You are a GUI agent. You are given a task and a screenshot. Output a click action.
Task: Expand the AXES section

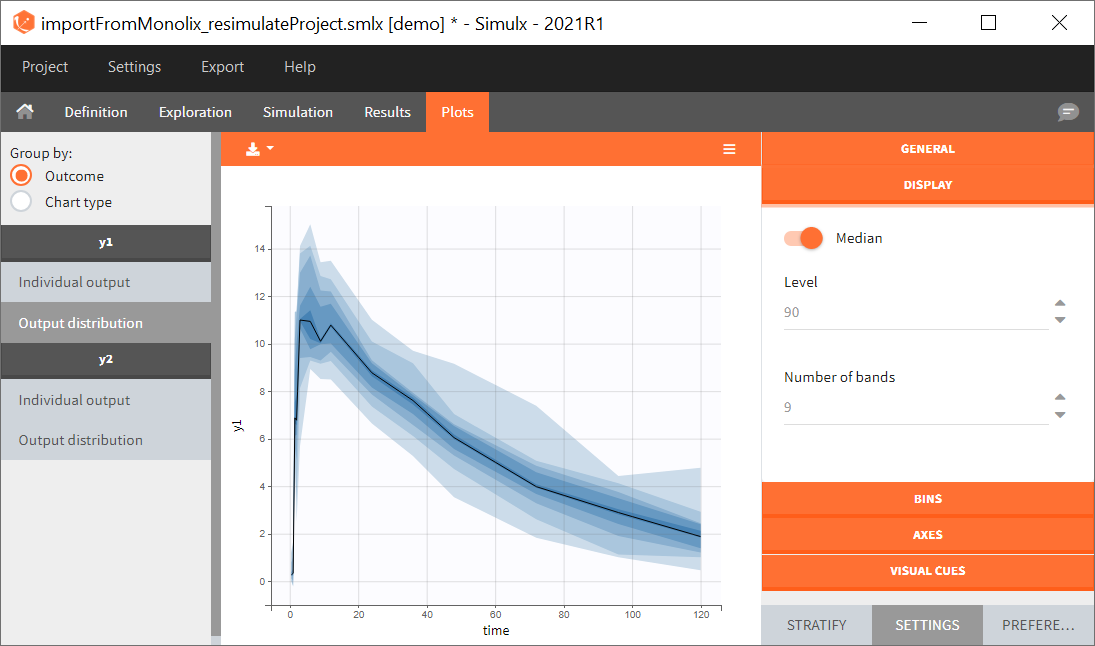pyautogui.click(x=928, y=535)
